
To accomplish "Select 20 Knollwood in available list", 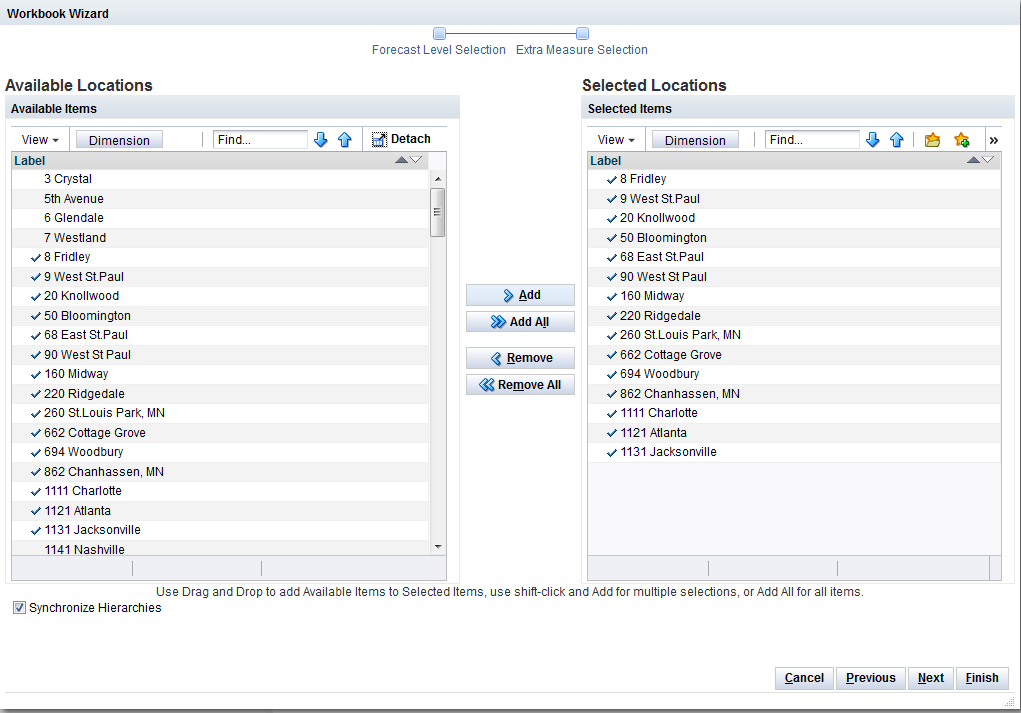I will [x=220, y=296].
